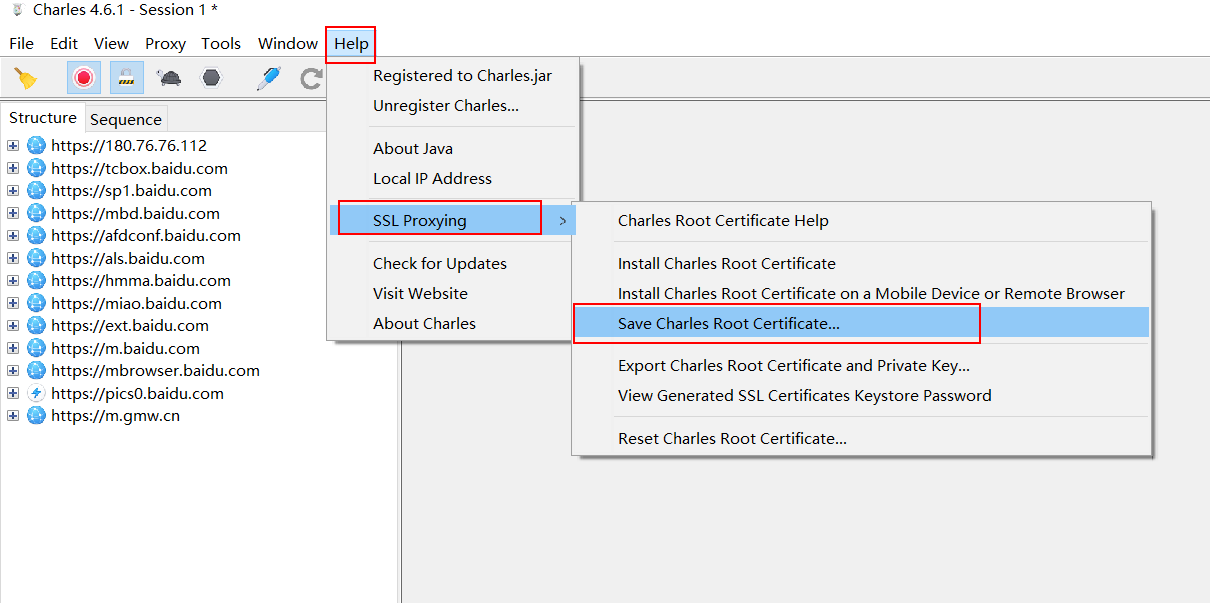The height and width of the screenshot is (603, 1210).
Task: Toggle breakpoints with the hexagon icon
Action: 211,78
